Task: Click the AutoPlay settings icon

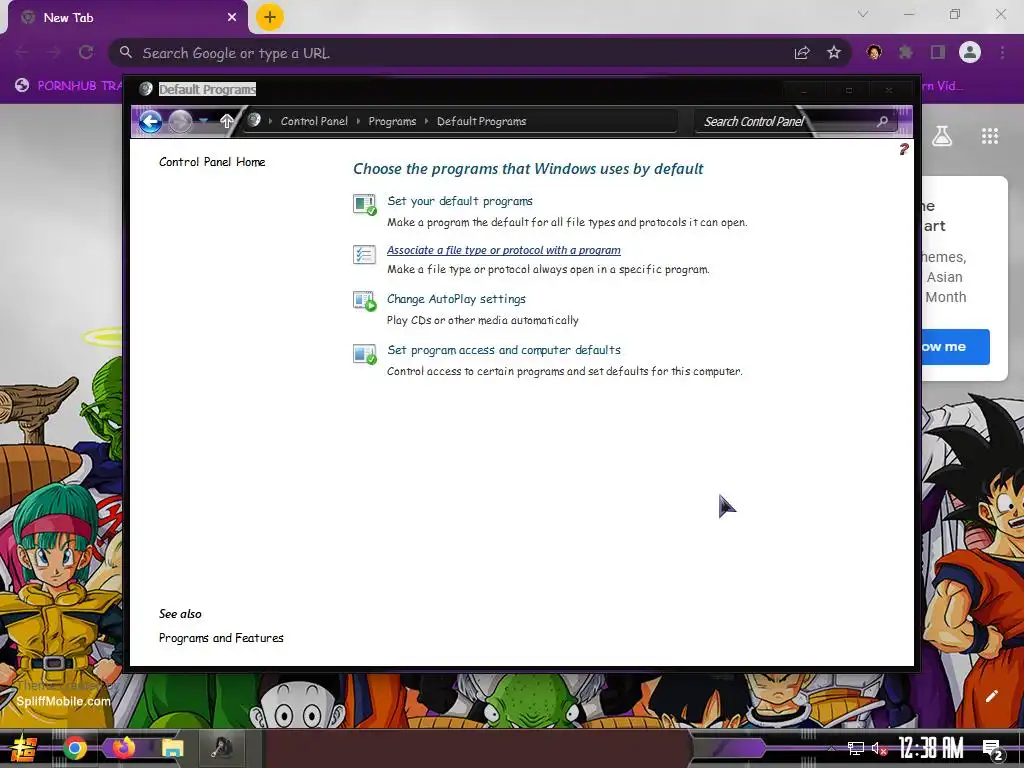Action: 364,301
